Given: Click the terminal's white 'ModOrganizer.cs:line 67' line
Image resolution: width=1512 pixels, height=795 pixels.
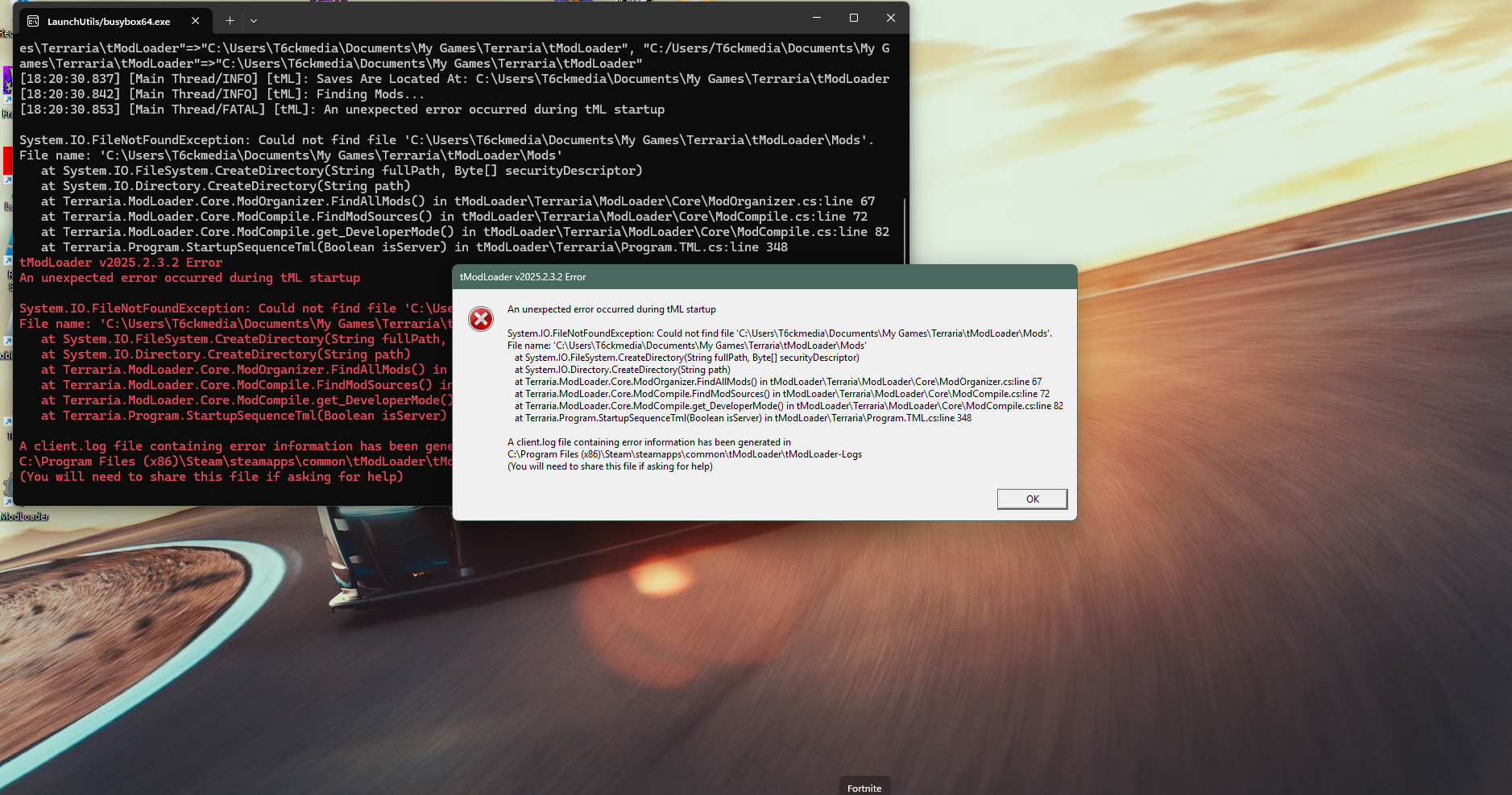Looking at the screenshot, I should (x=458, y=201).
